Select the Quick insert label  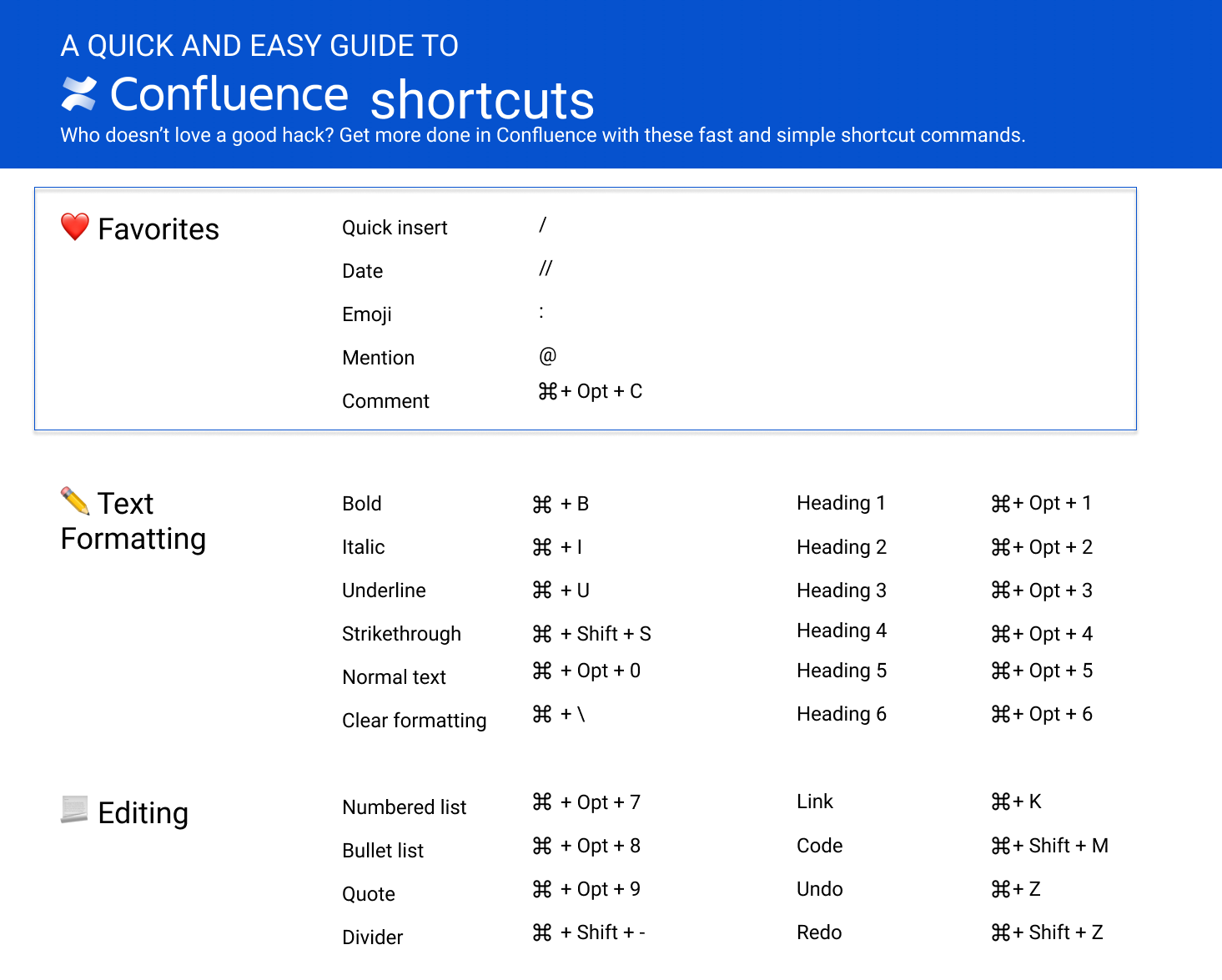coord(395,228)
